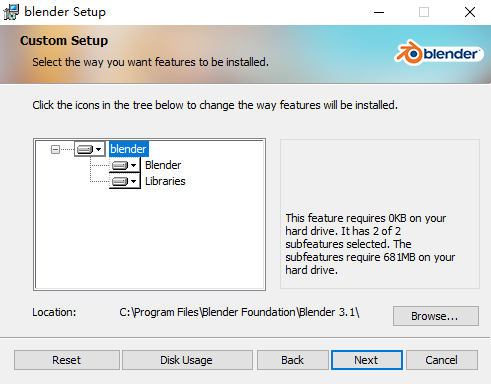Click Browse to change install location

click(x=436, y=316)
